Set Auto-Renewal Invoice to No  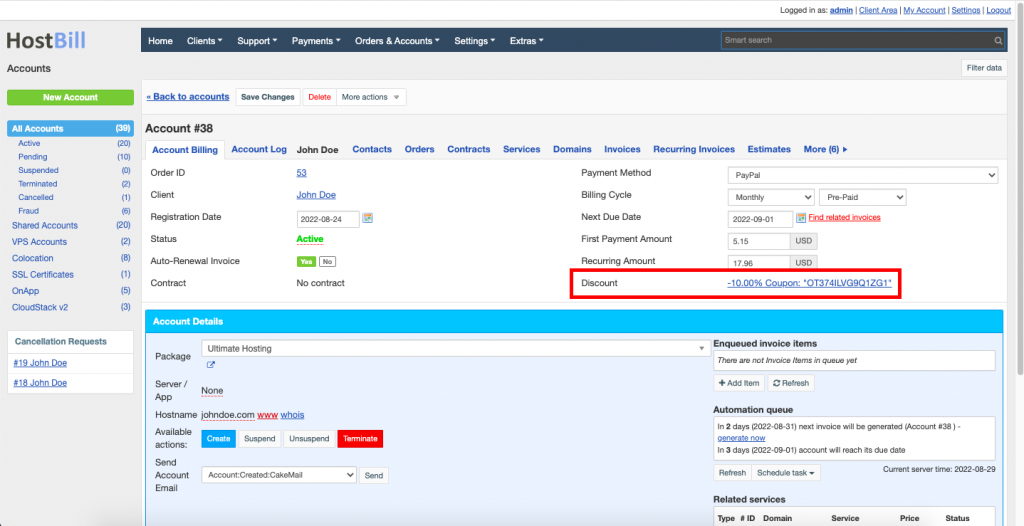point(327,261)
